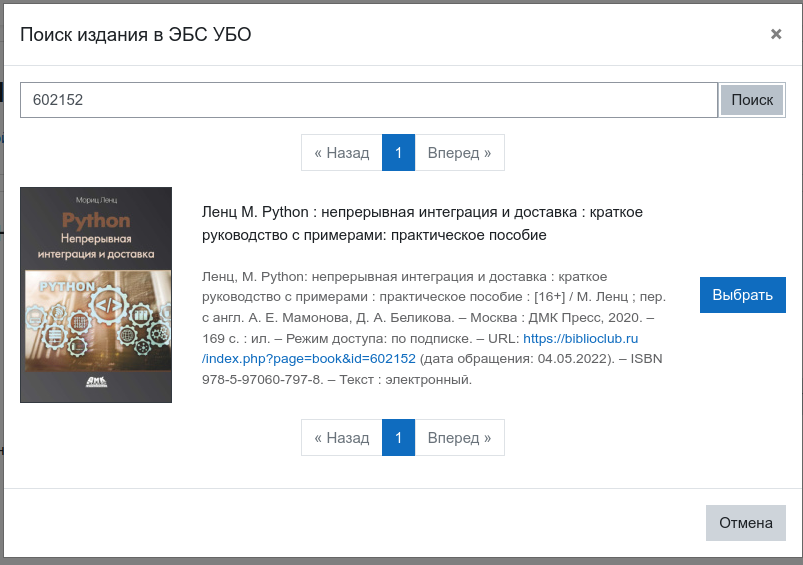Click the bibliographic description starting with Ленц, М. Python
Image resolution: width=803 pixels, height=565 pixels.
click(x=434, y=328)
